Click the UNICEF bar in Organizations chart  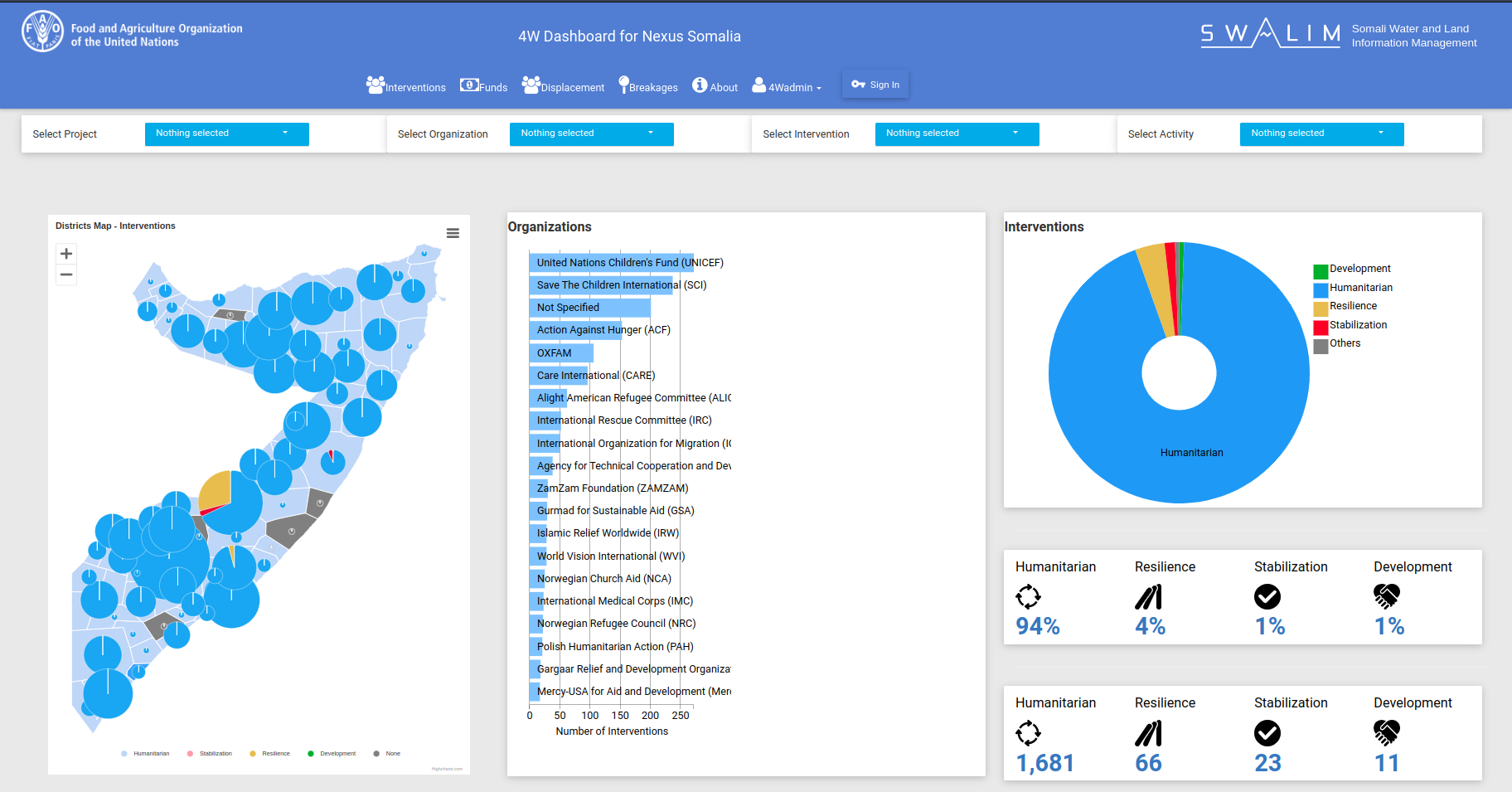(x=611, y=263)
